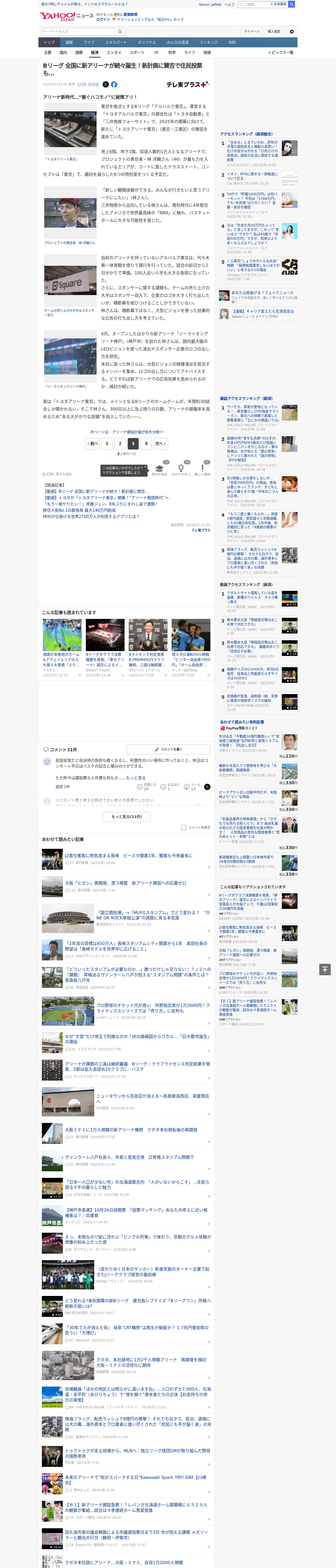
Task: Open the photo of project leader 林 洋輔さん
Action: pos(70,213)
